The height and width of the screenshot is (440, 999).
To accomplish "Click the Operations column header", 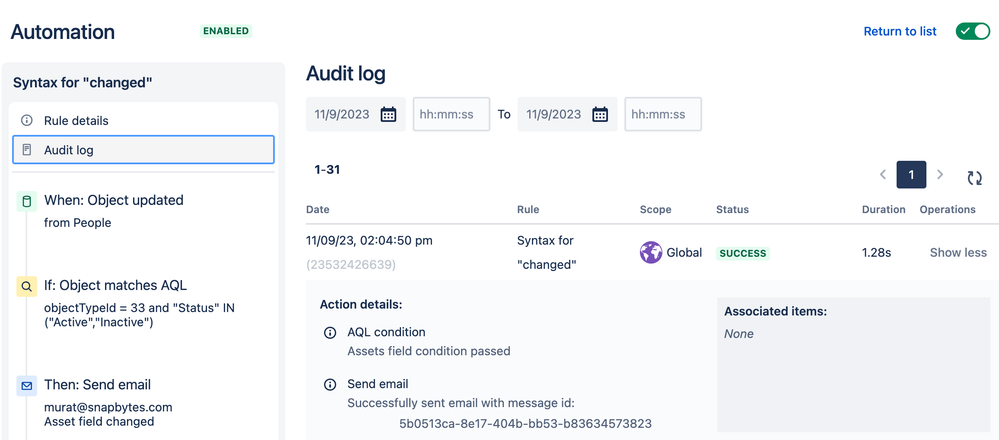I will 947,209.
